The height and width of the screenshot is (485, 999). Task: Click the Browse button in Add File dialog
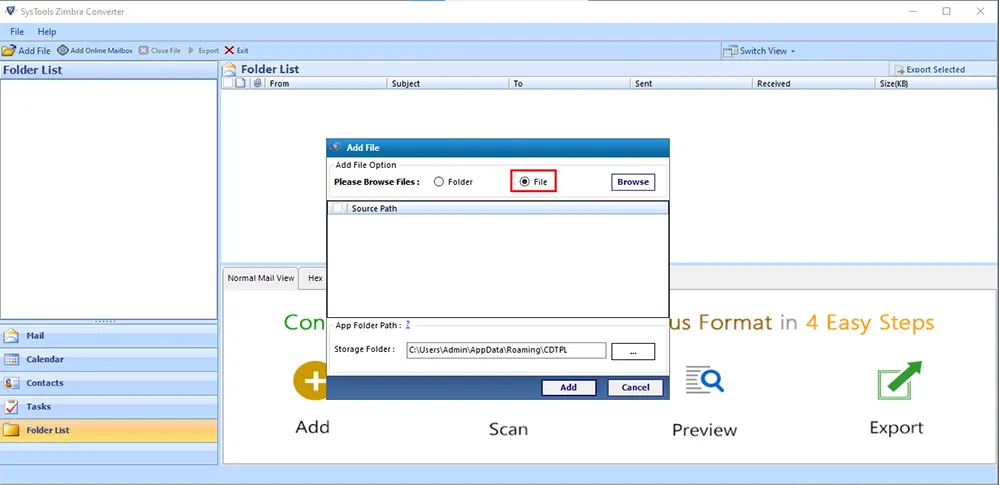(633, 182)
